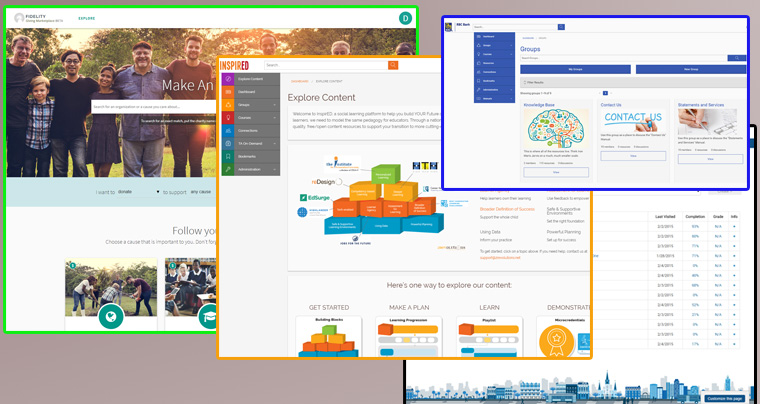Click the blue Connections icon in InspirED sidebar
The image size is (760, 404).
point(228,130)
